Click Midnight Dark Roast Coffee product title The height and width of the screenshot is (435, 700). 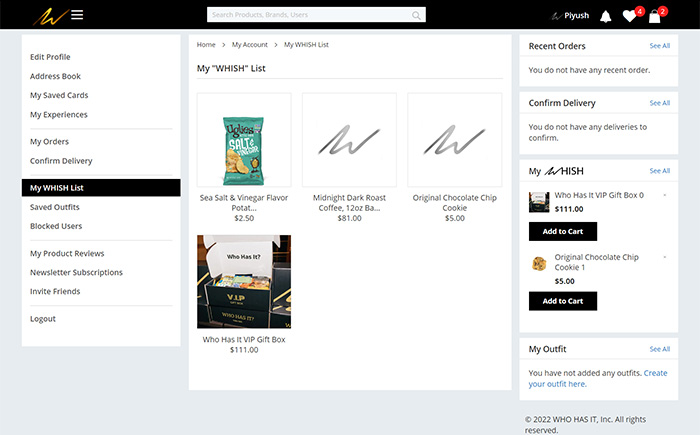[x=349, y=203]
